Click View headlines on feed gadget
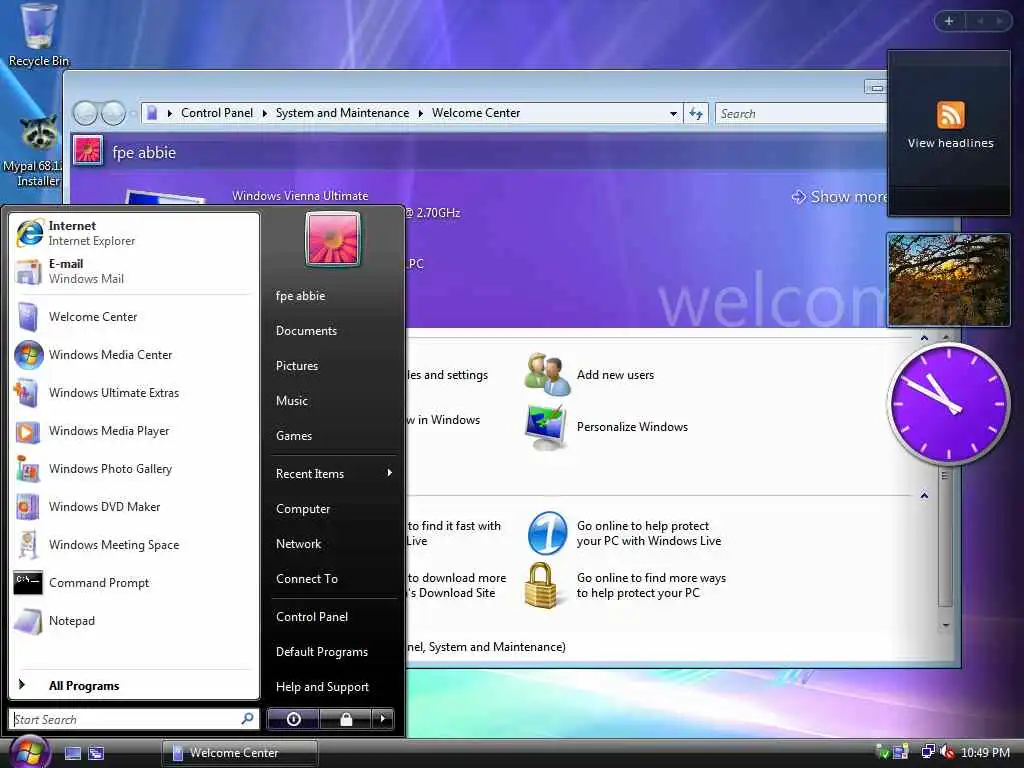The height and width of the screenshot is (768, 1024). coord(950,143)
